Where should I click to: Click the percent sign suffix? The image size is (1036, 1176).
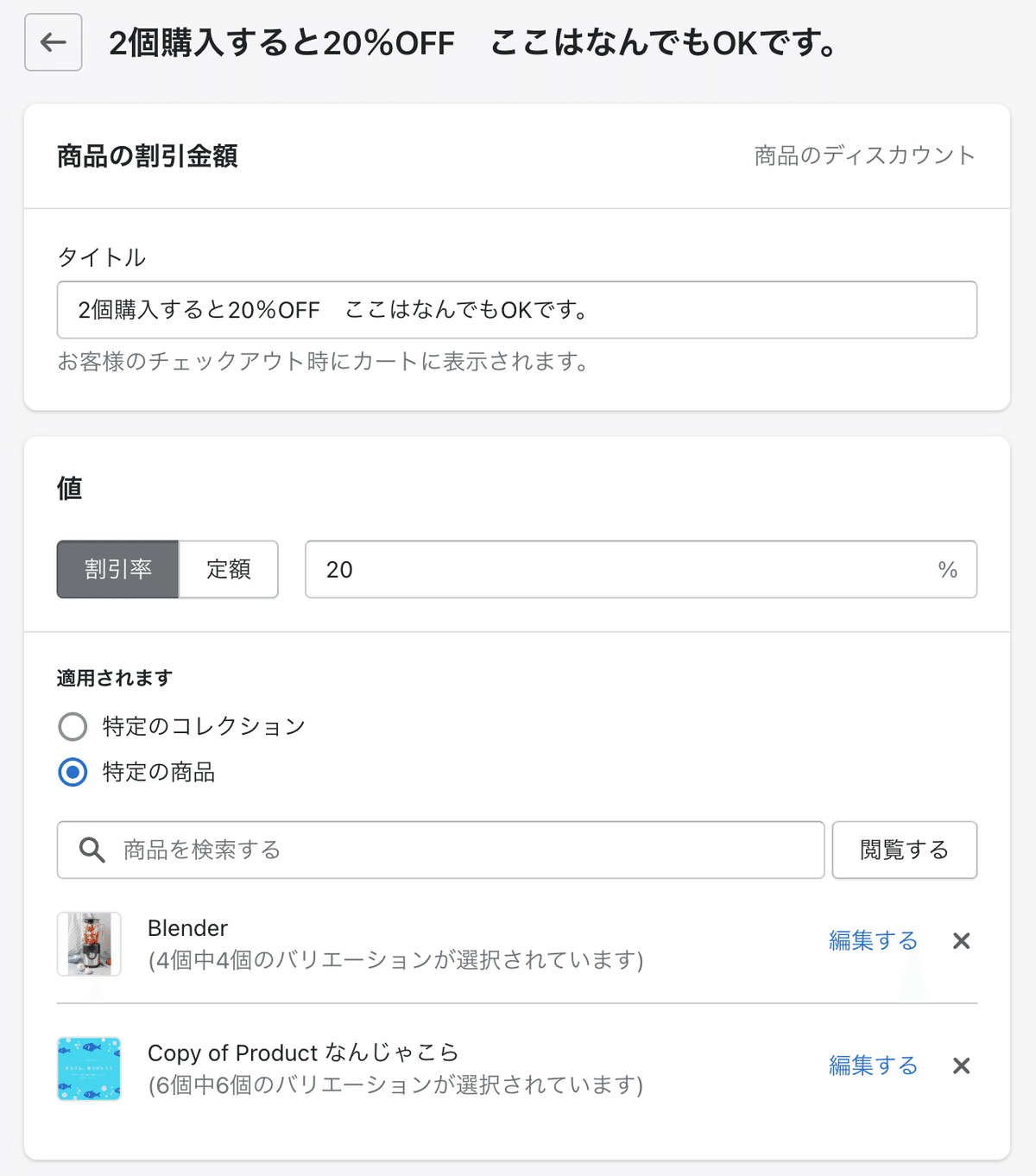pyautogui.click(x=948, y=570)
